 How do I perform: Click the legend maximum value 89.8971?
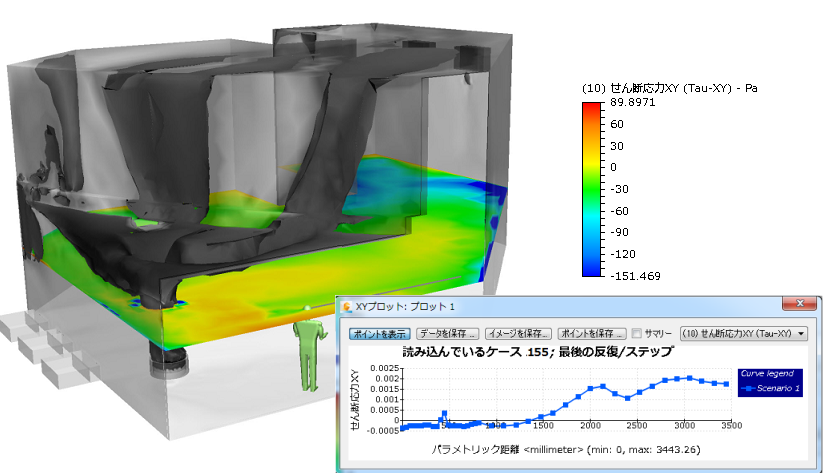click(x=633, y=102)
